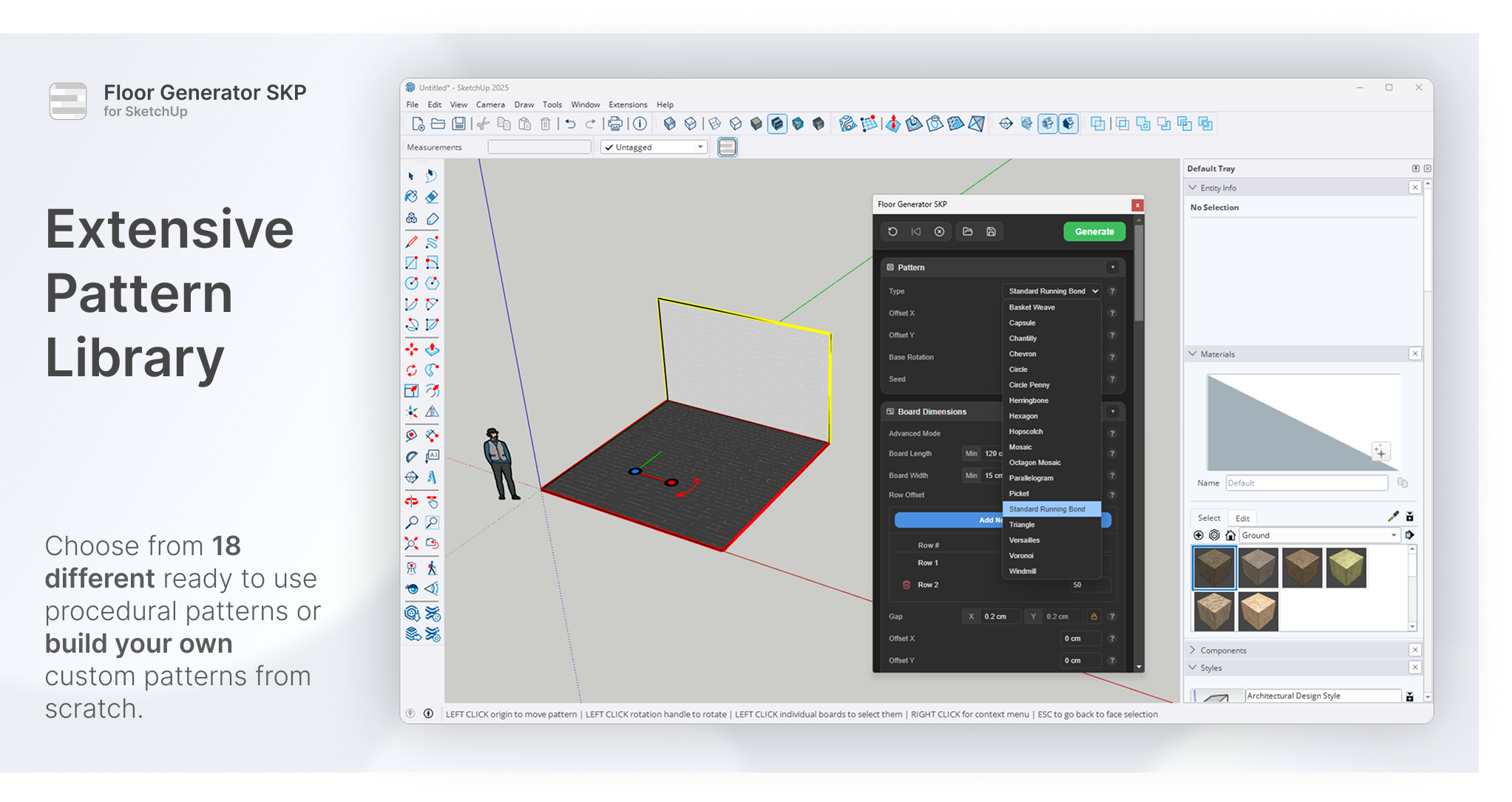Click the Model Info icon in toolbar
The height and width of the screenshot is (802, 1512).
[x=640, y=124]
